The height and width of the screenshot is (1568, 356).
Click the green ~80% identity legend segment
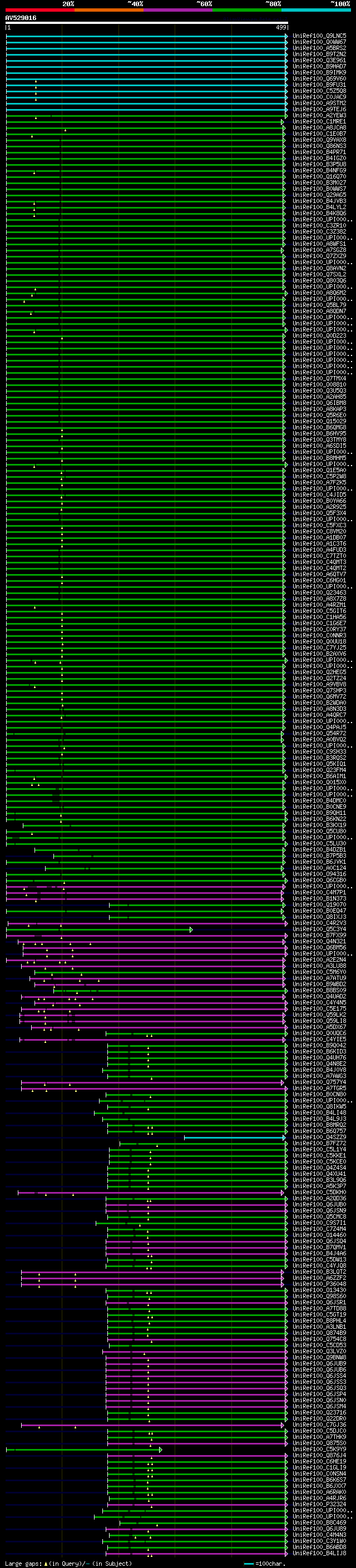click(247, 11)
